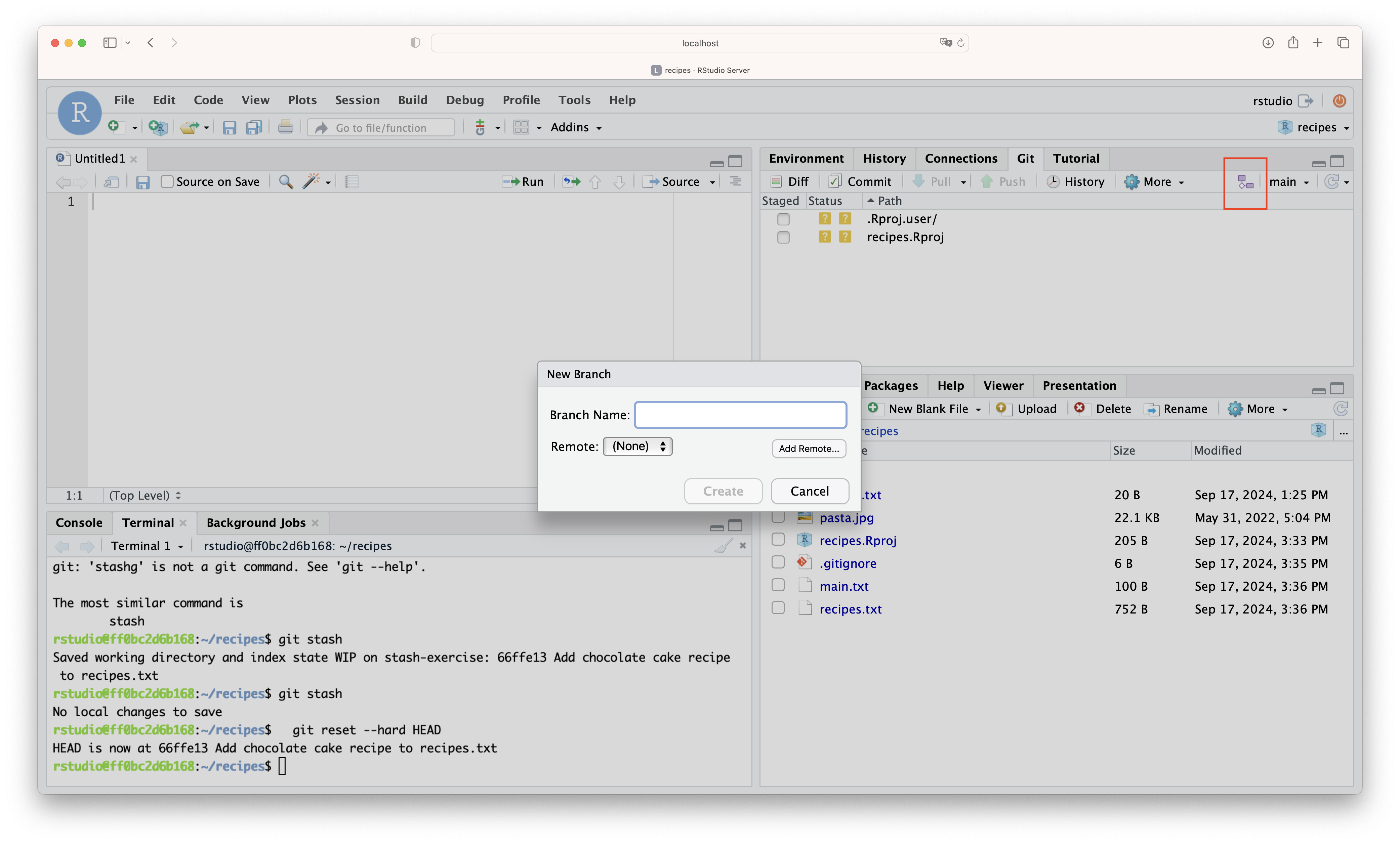Click the re-run previous code region icon
The height and width of the screenshot is (844, 1400).
pyautogui.click(x=572, y=182)
